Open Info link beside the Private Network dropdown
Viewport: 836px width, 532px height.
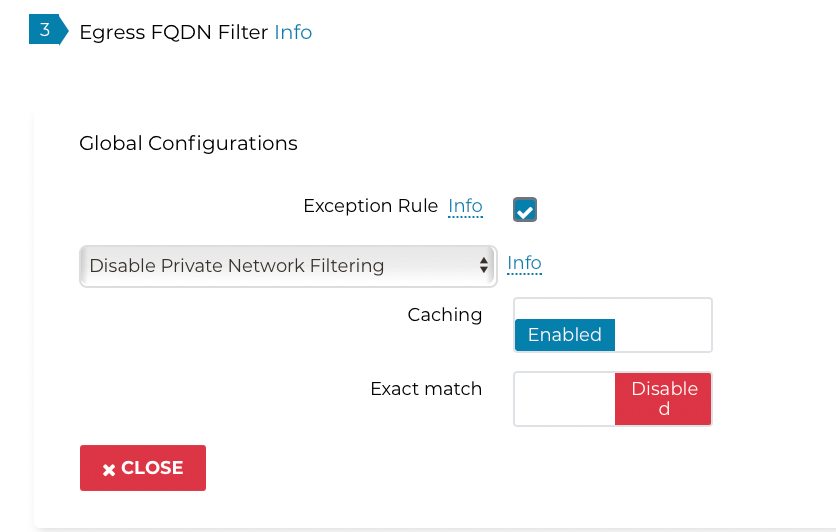(524, 263)
